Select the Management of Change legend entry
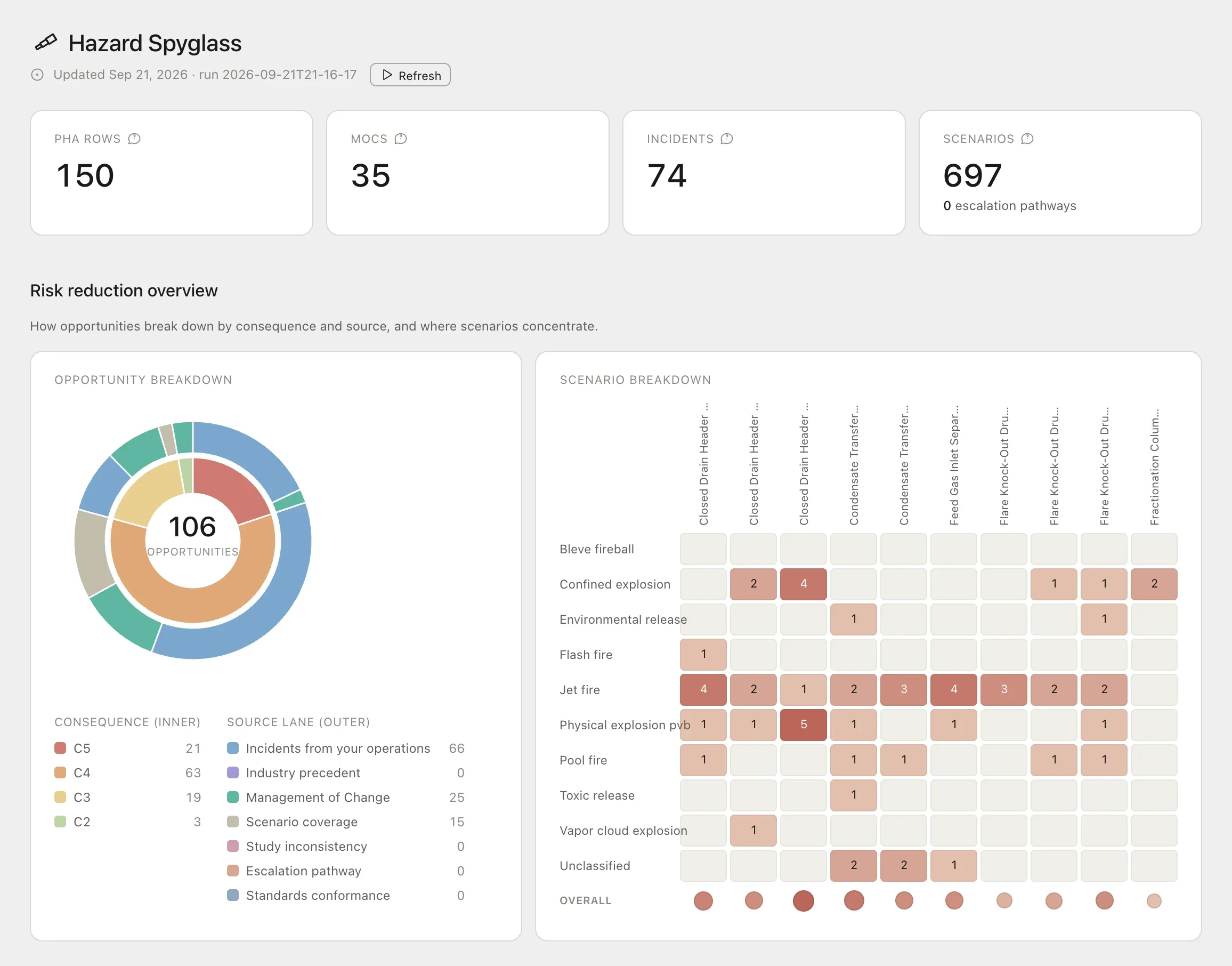The height and width of the screenshot is (966, 1232). pos(345,797)
